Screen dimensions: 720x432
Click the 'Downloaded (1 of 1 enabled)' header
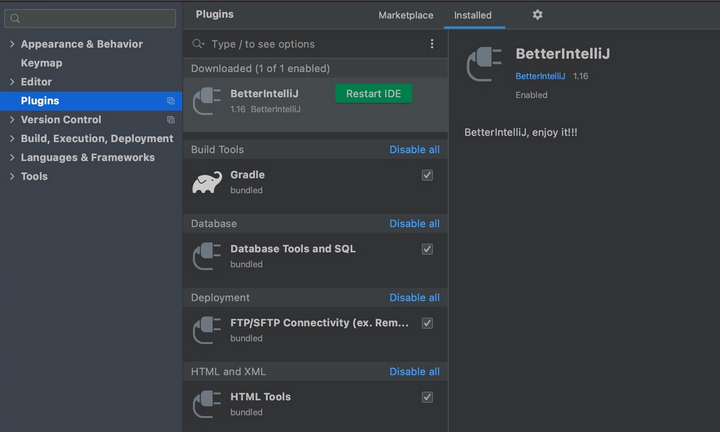[x=260, y=68]
